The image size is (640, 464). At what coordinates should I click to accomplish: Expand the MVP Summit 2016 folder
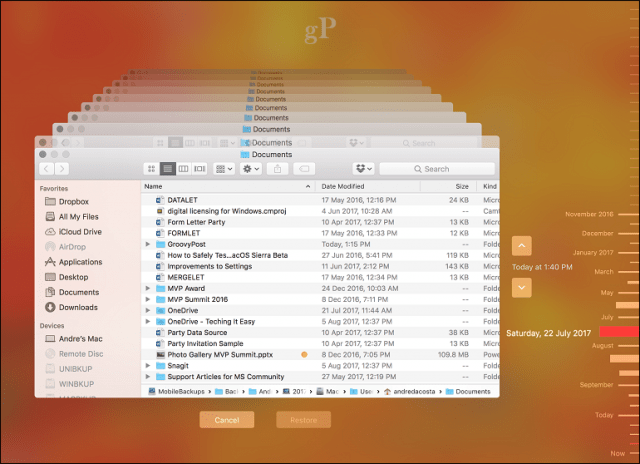[148, 299]
